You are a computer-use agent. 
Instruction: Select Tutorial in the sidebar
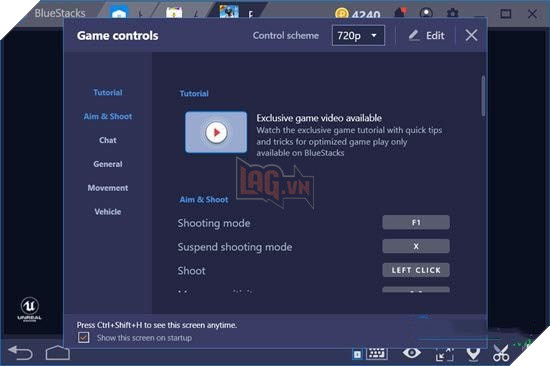click(108, 93)
